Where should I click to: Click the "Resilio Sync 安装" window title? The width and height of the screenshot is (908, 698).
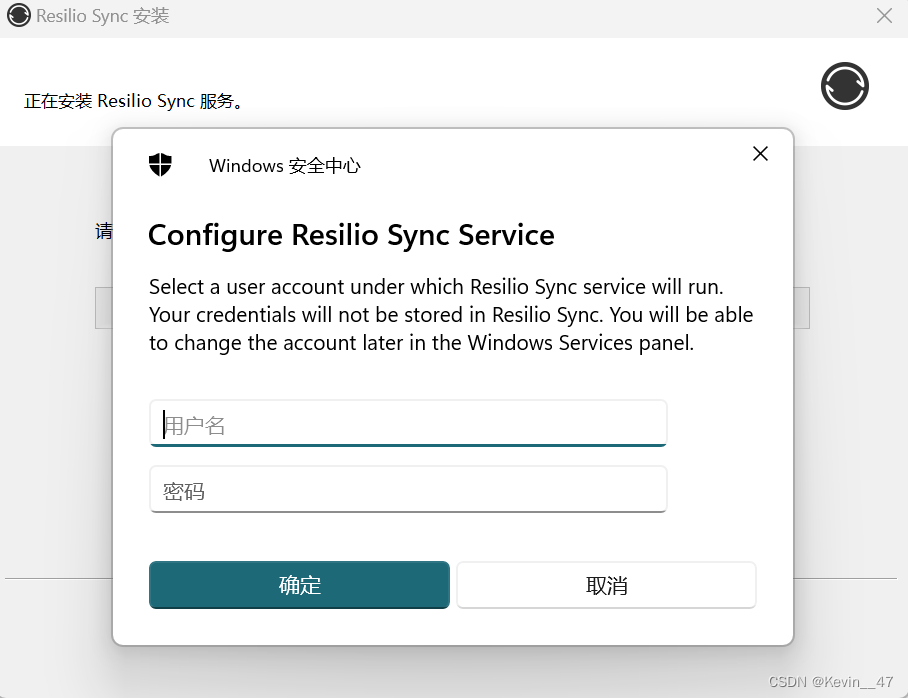point(102,16)
